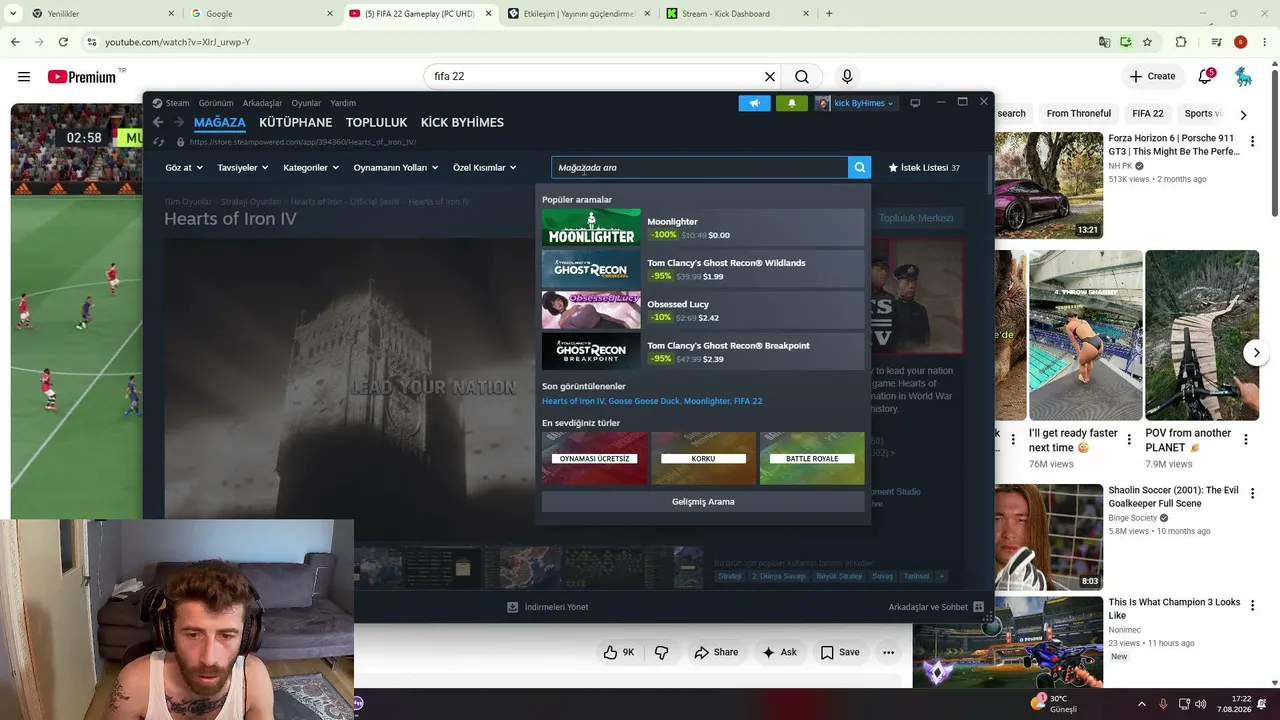Open YouTube guide hamburger menu
This screenshot has height=720, width=1280.
[x=24, y=77]
